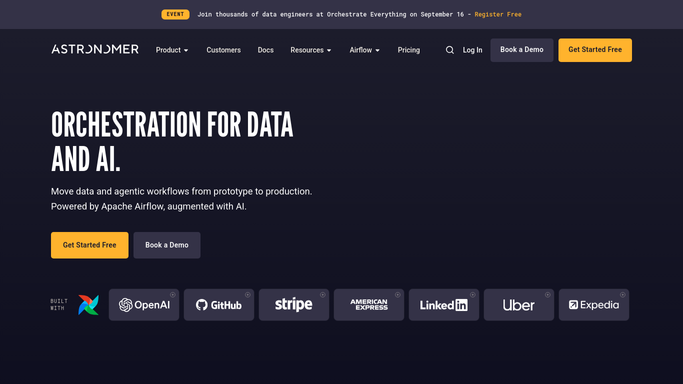Open the Expedia logo card
Viewport: 683px width, 384px height.
click(x=594, y=305)
